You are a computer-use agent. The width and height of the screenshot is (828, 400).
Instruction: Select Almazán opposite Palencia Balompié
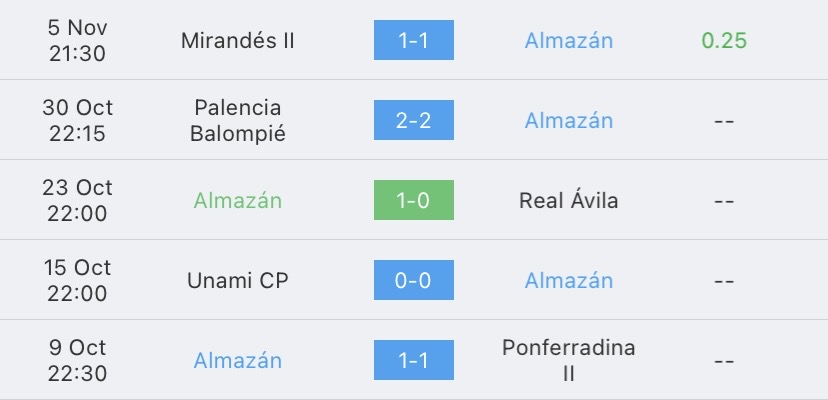[569, 120]
